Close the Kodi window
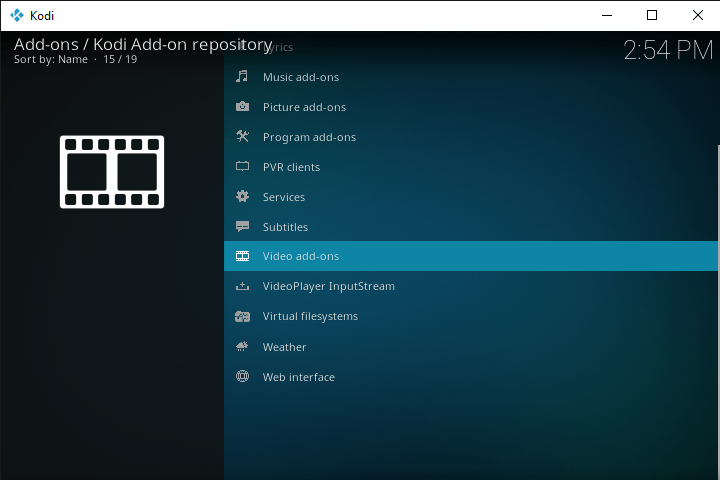This screenshot has width=720, height=480. coord(698,16)
